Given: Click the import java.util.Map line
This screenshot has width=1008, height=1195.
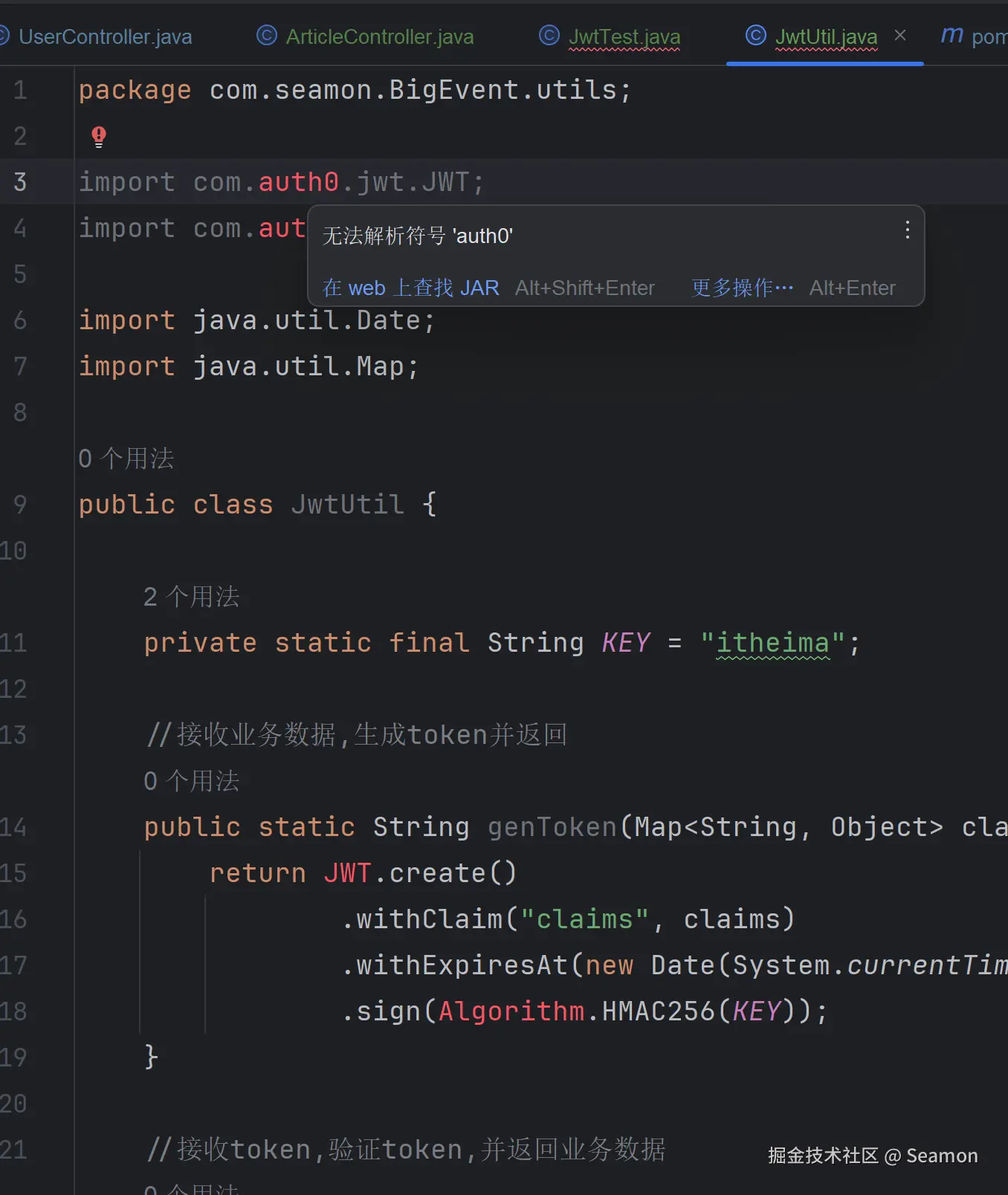Looking at the screenshot, I should point(249,366).
